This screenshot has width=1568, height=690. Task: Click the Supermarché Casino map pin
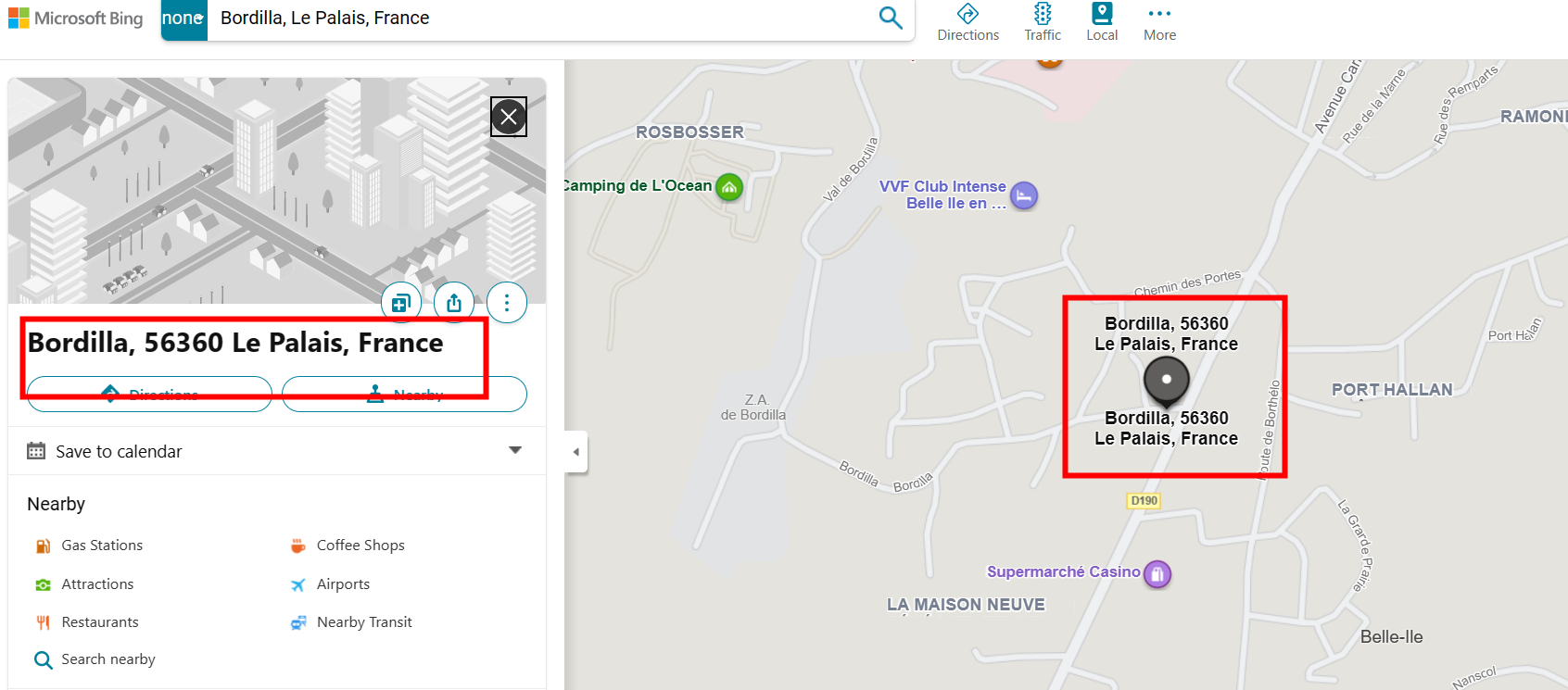pos(1157,574)
